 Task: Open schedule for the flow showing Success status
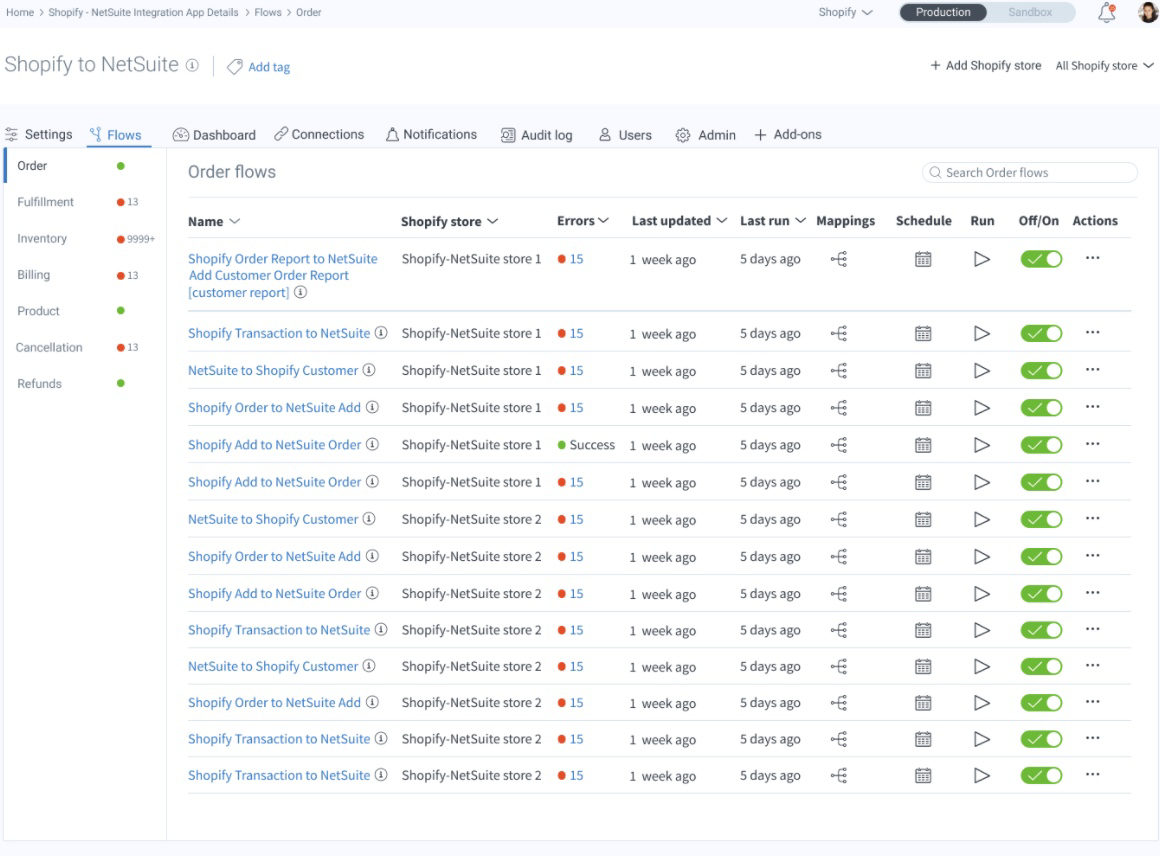pos(923,445)
